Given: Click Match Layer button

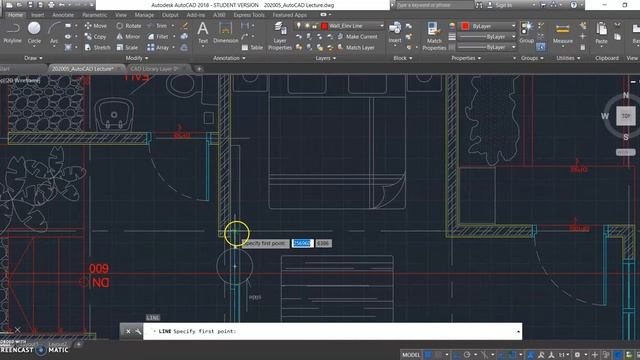Looking at the screenshot, I should tap(356, 47).
